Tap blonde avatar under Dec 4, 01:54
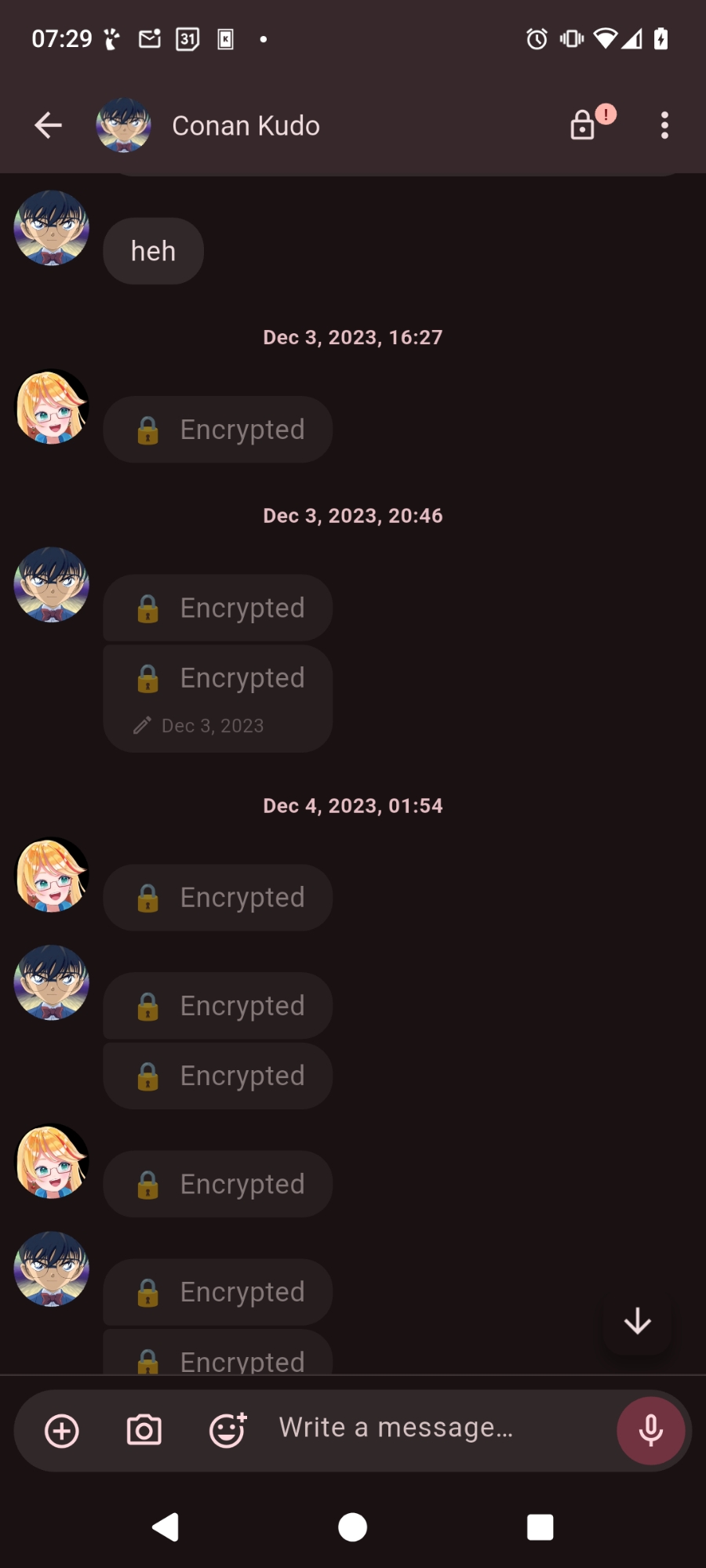 [x=52, y=875]
